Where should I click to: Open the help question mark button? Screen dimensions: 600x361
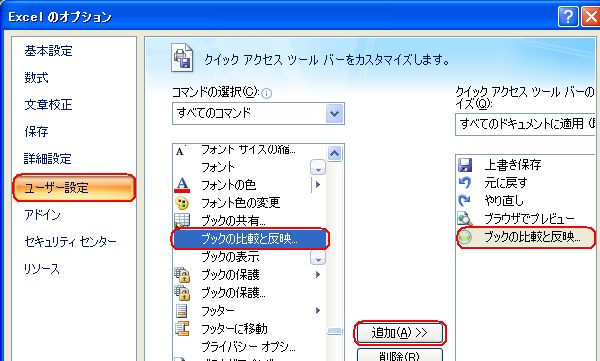[x=568, y=16]
